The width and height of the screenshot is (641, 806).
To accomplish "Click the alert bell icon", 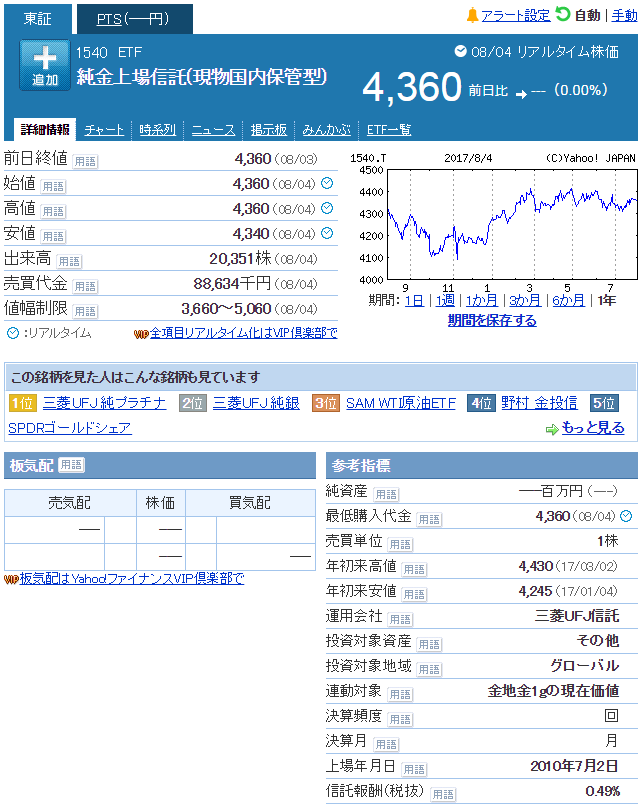I will (472, 15).
